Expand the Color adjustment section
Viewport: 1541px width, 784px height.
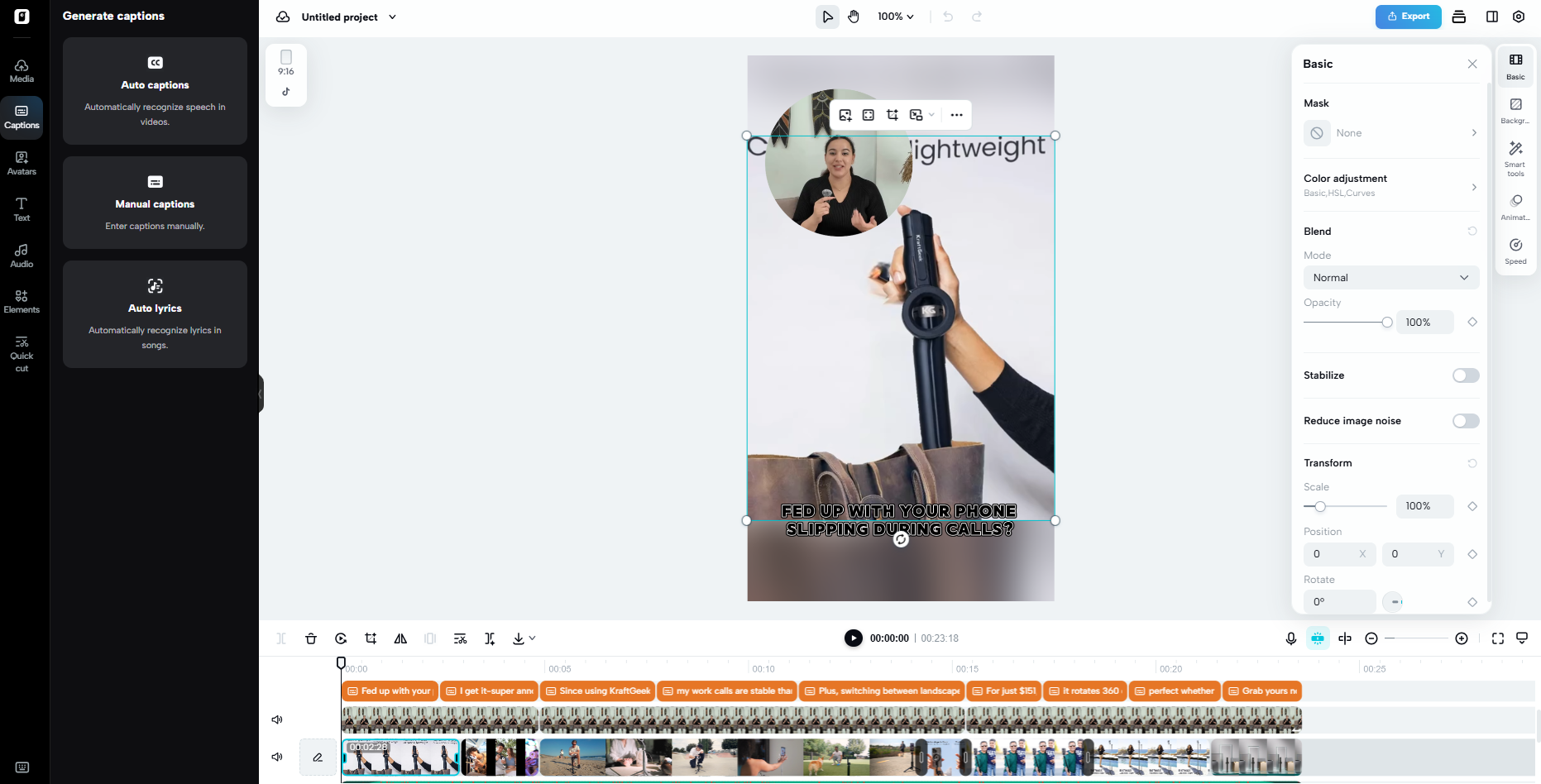[x=1390, y=184]
